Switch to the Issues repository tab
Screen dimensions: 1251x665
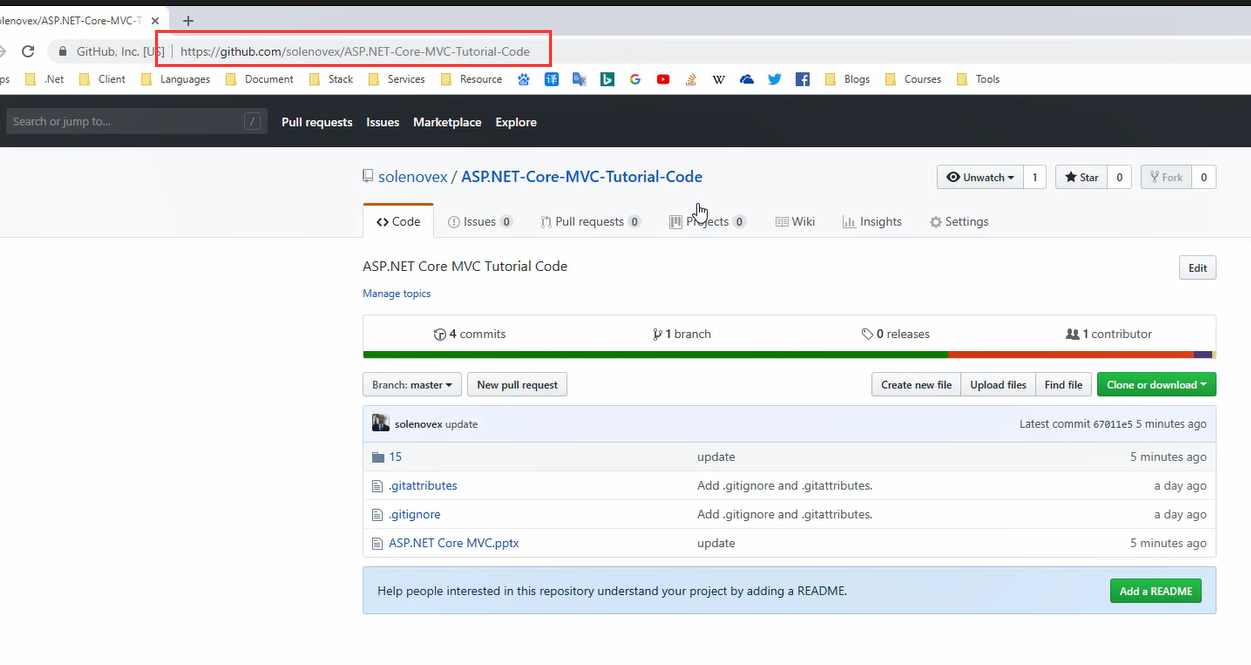[481, 222]
